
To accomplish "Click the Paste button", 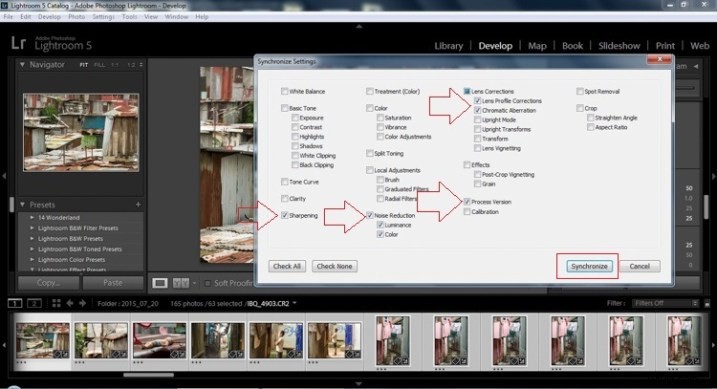I will point(112,283).
